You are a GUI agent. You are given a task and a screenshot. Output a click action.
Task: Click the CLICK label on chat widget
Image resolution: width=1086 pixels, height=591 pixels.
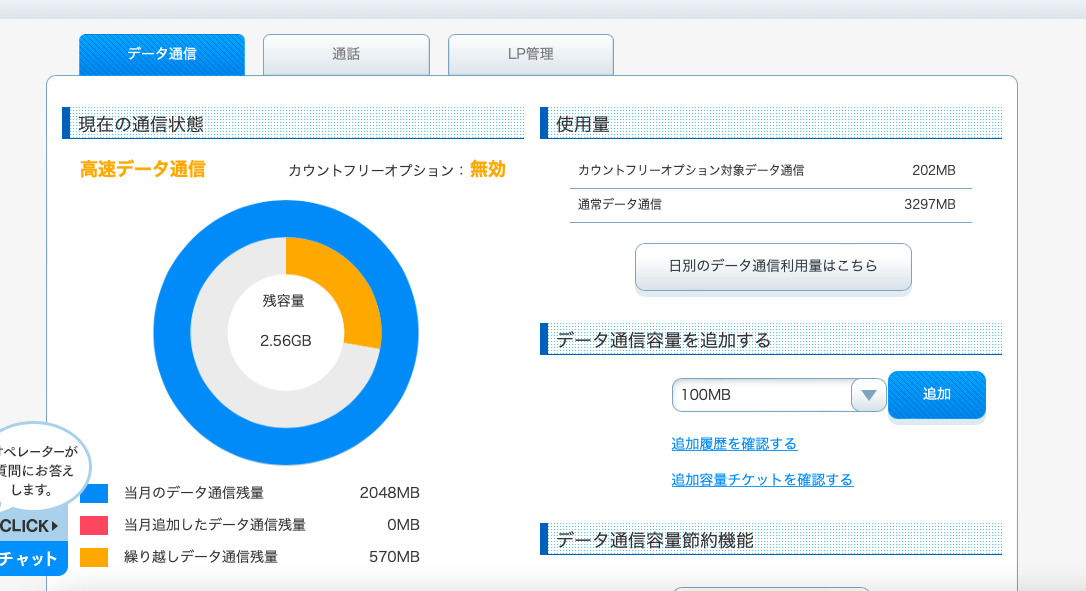point(30,526)
